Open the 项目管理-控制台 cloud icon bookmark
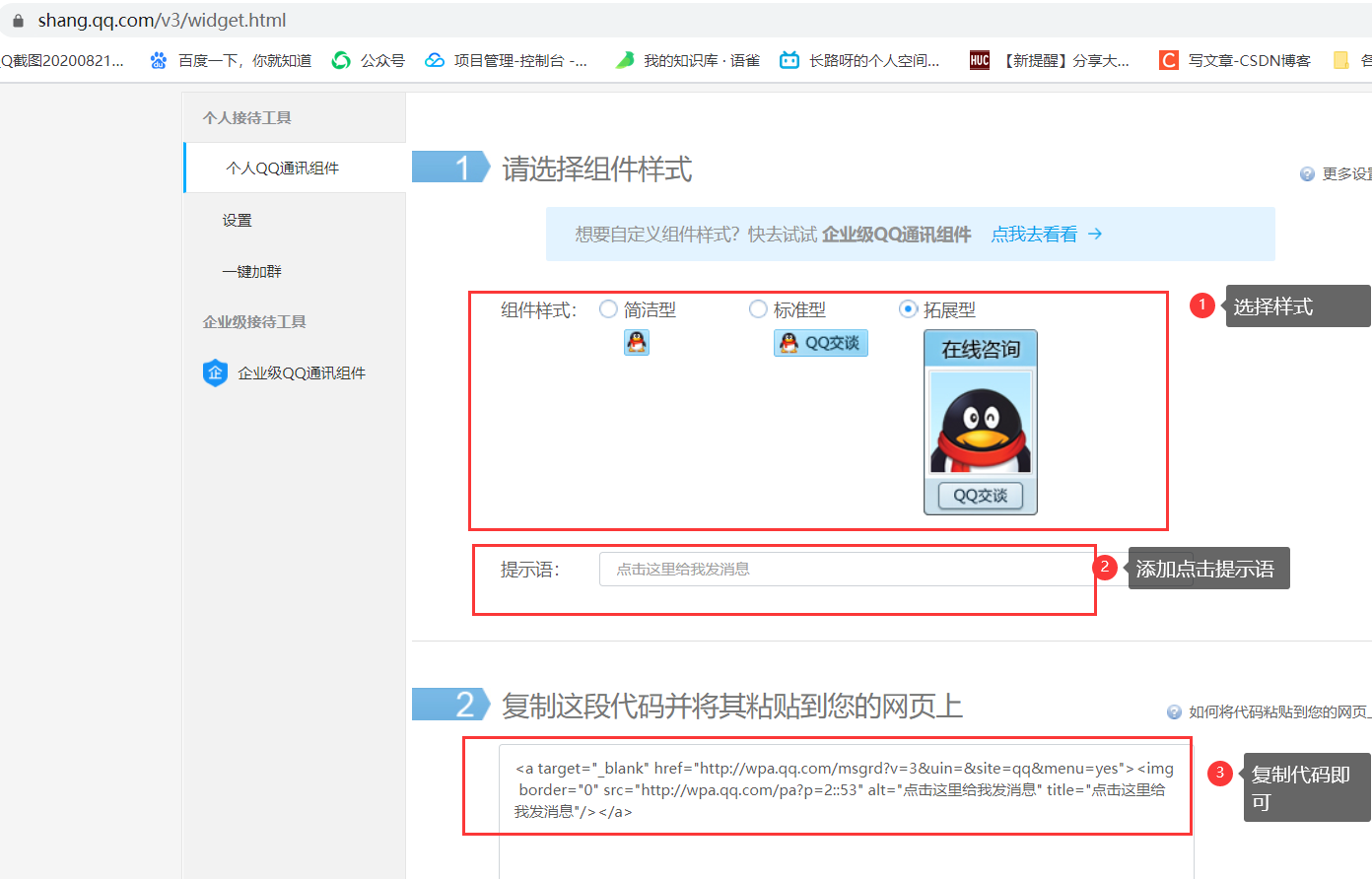 point(435,60)
